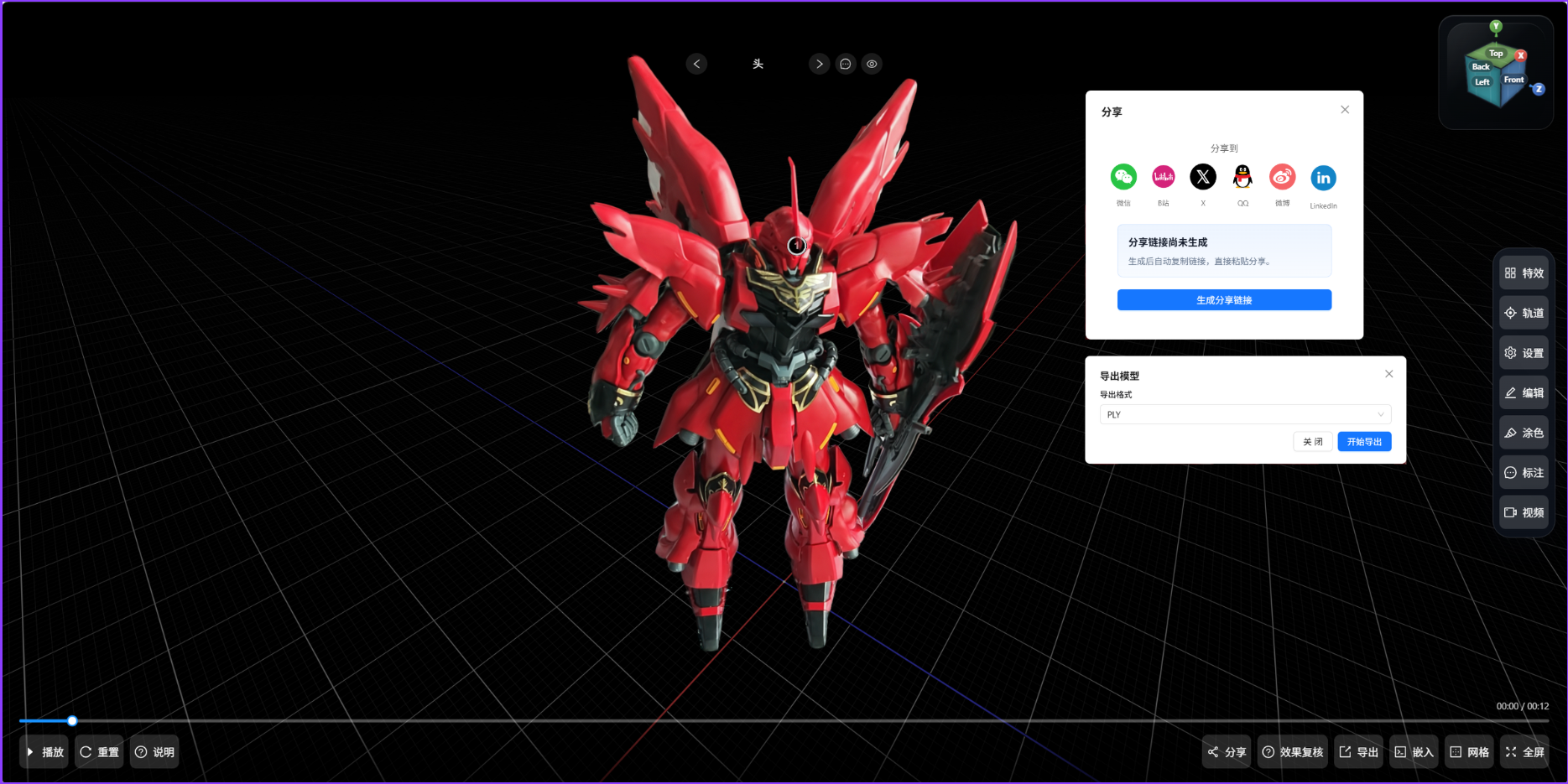Share to Bilibili (B站)
Screen dimensions: 1568x784
[1163, 177]
